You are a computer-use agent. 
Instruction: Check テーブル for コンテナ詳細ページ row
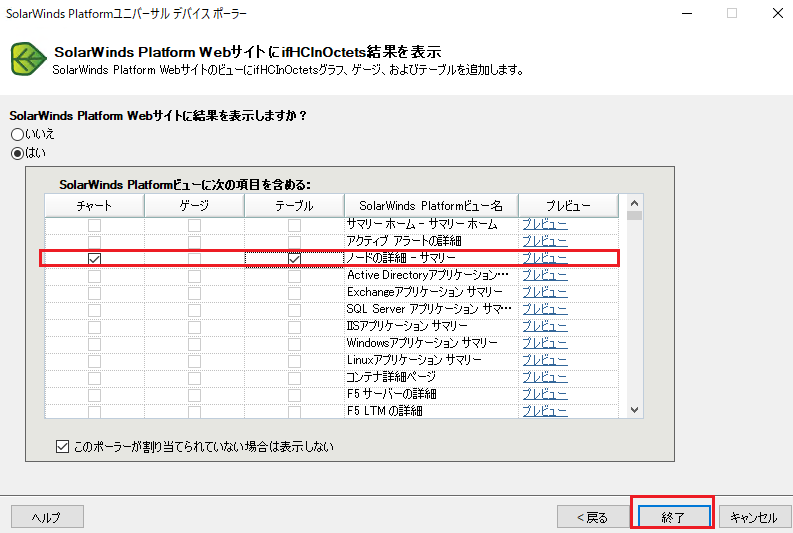(x=294, y=378)
